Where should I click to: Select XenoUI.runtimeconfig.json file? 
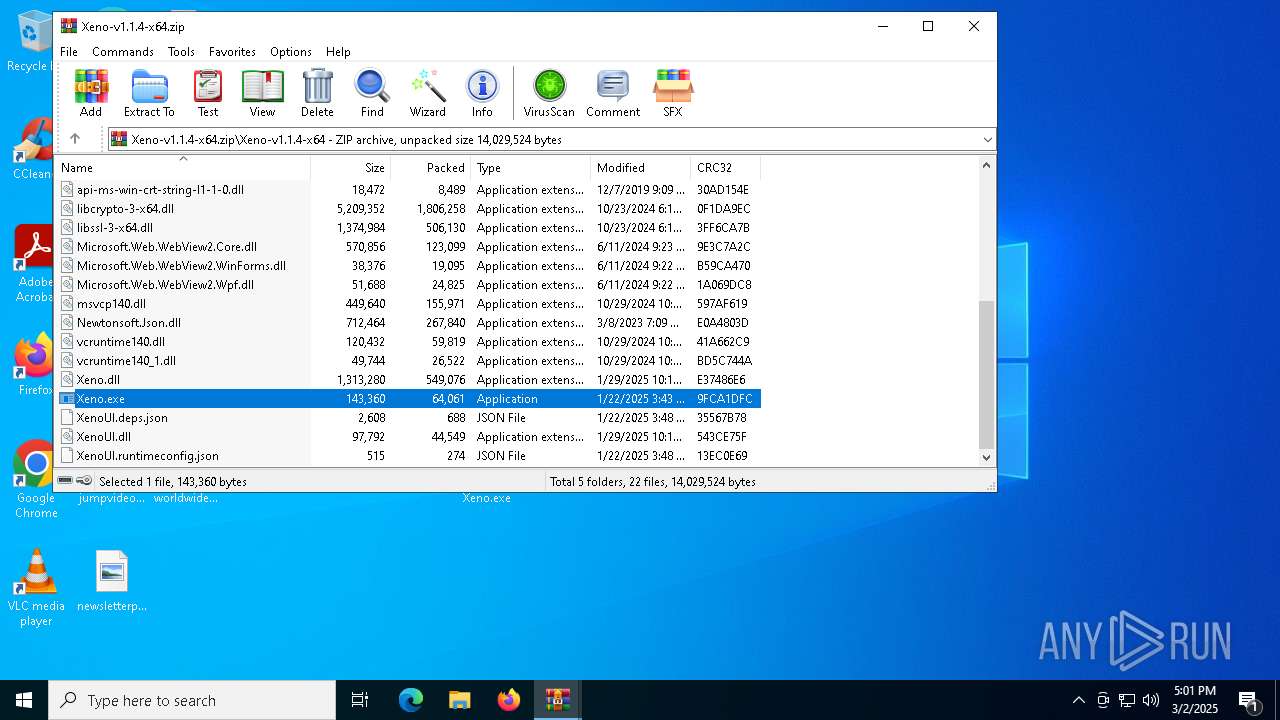tap(147, 456)
